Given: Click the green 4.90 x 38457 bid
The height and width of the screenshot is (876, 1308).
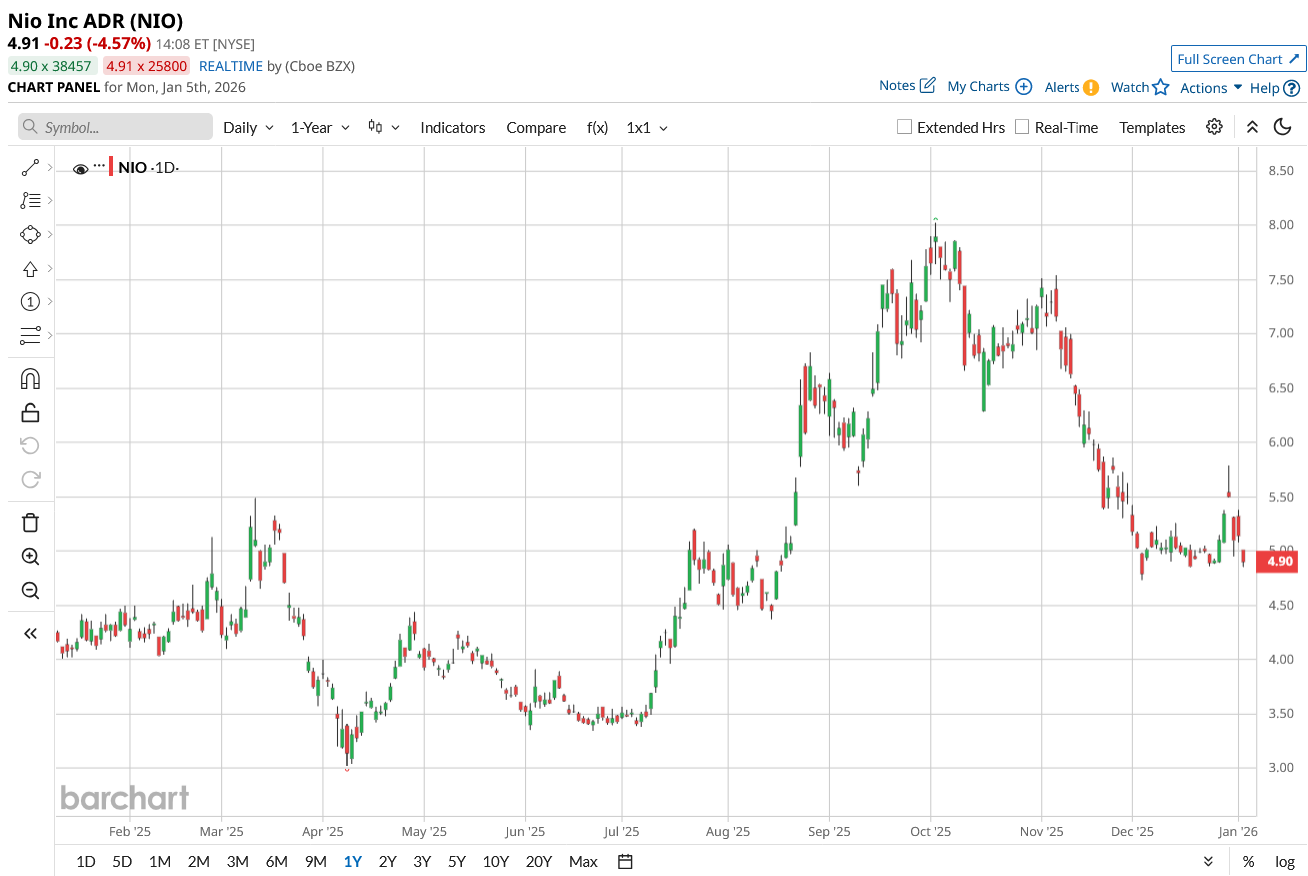Looking at the screenshot, I should [x=51, y=66].
